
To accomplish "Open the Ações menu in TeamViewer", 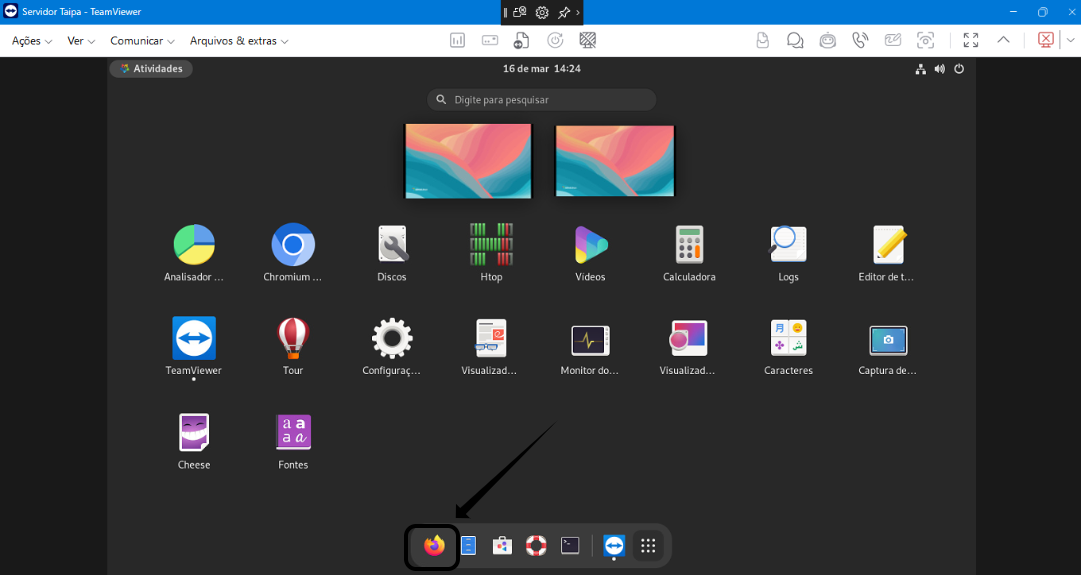I will [32, 41].
